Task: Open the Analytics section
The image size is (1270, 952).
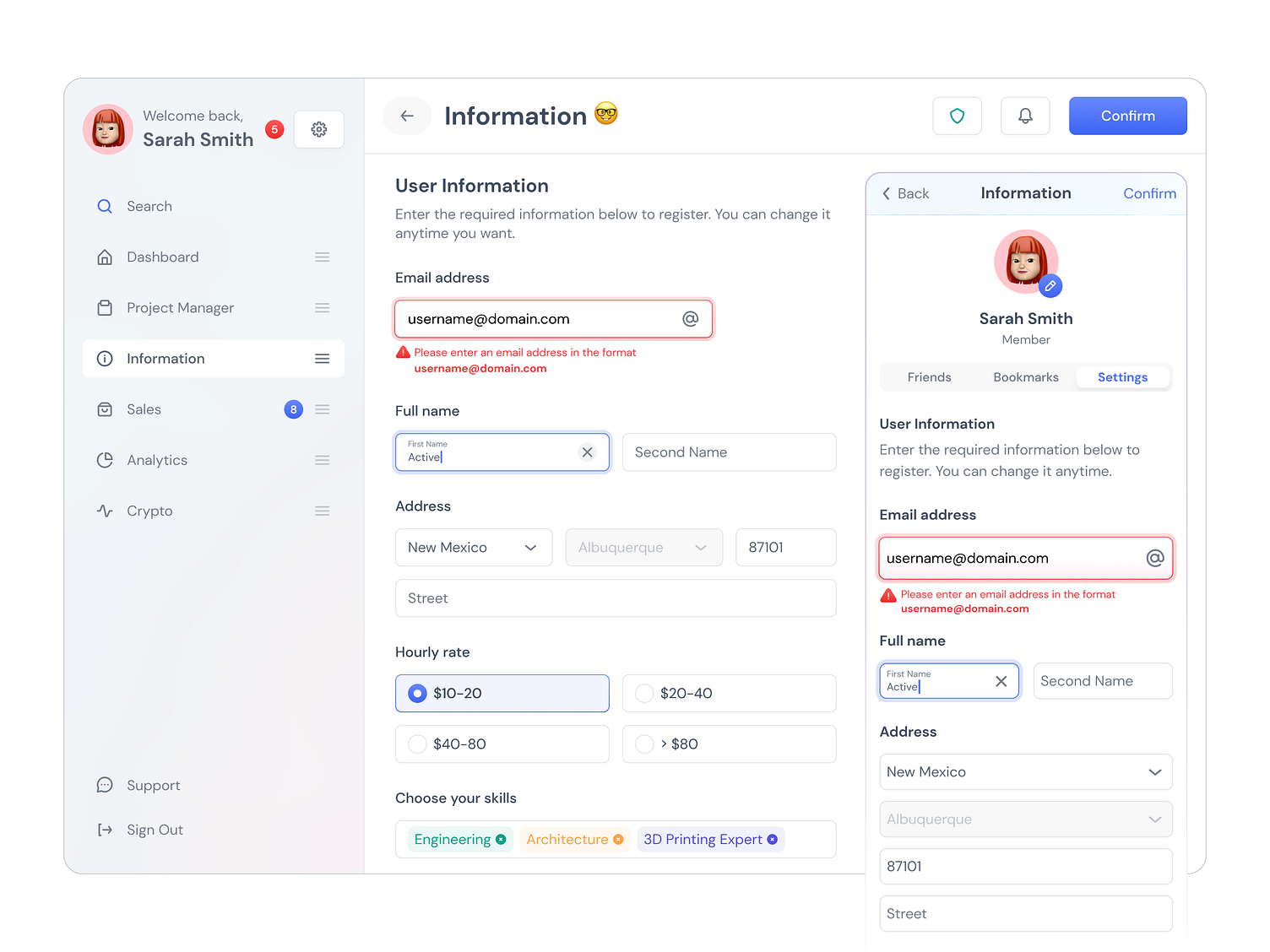Action: pos(157,460)
